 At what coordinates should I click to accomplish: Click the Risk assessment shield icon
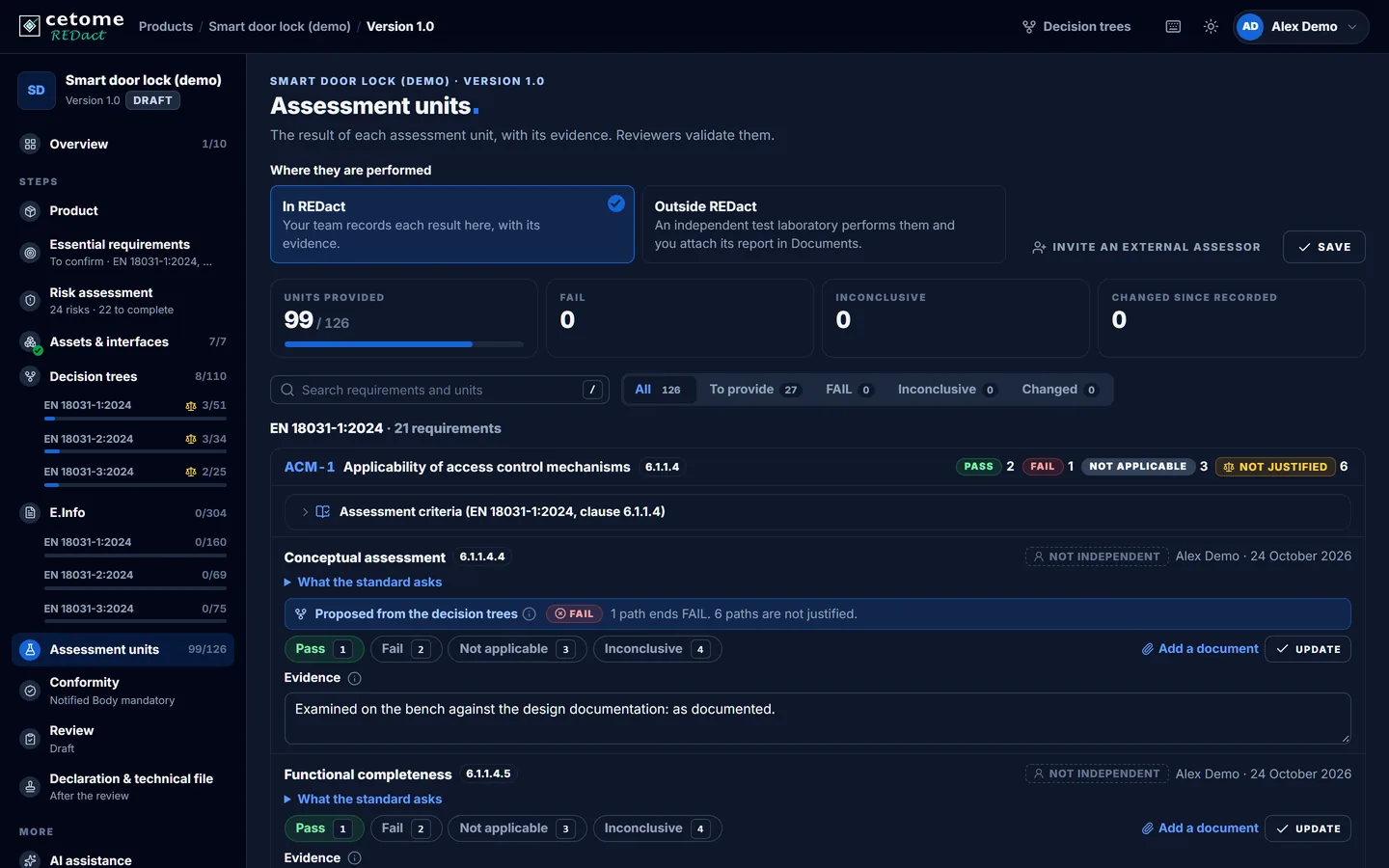point(30,301)
